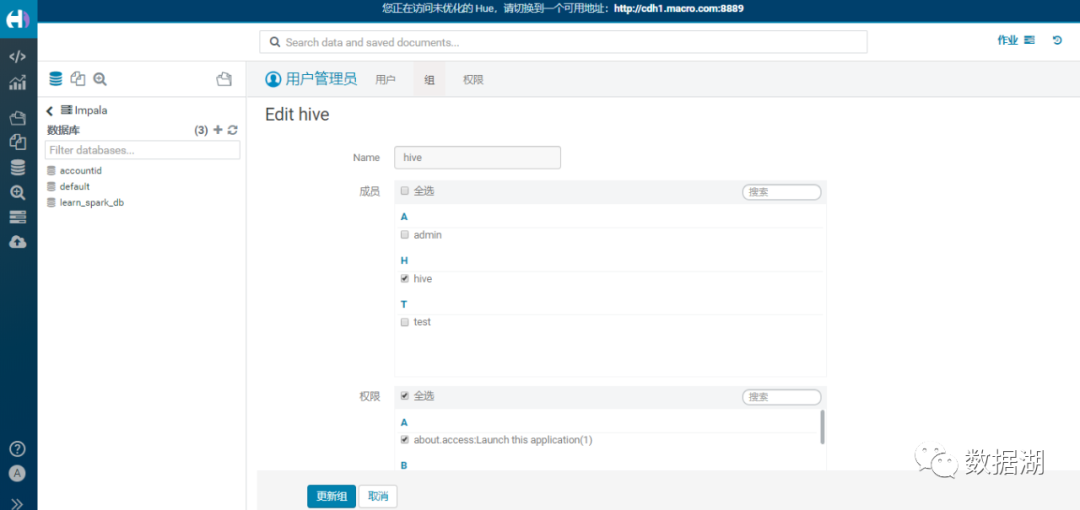Click the Hue logo icon
The image size is (1080, 510).
click(x=18, y=19)
